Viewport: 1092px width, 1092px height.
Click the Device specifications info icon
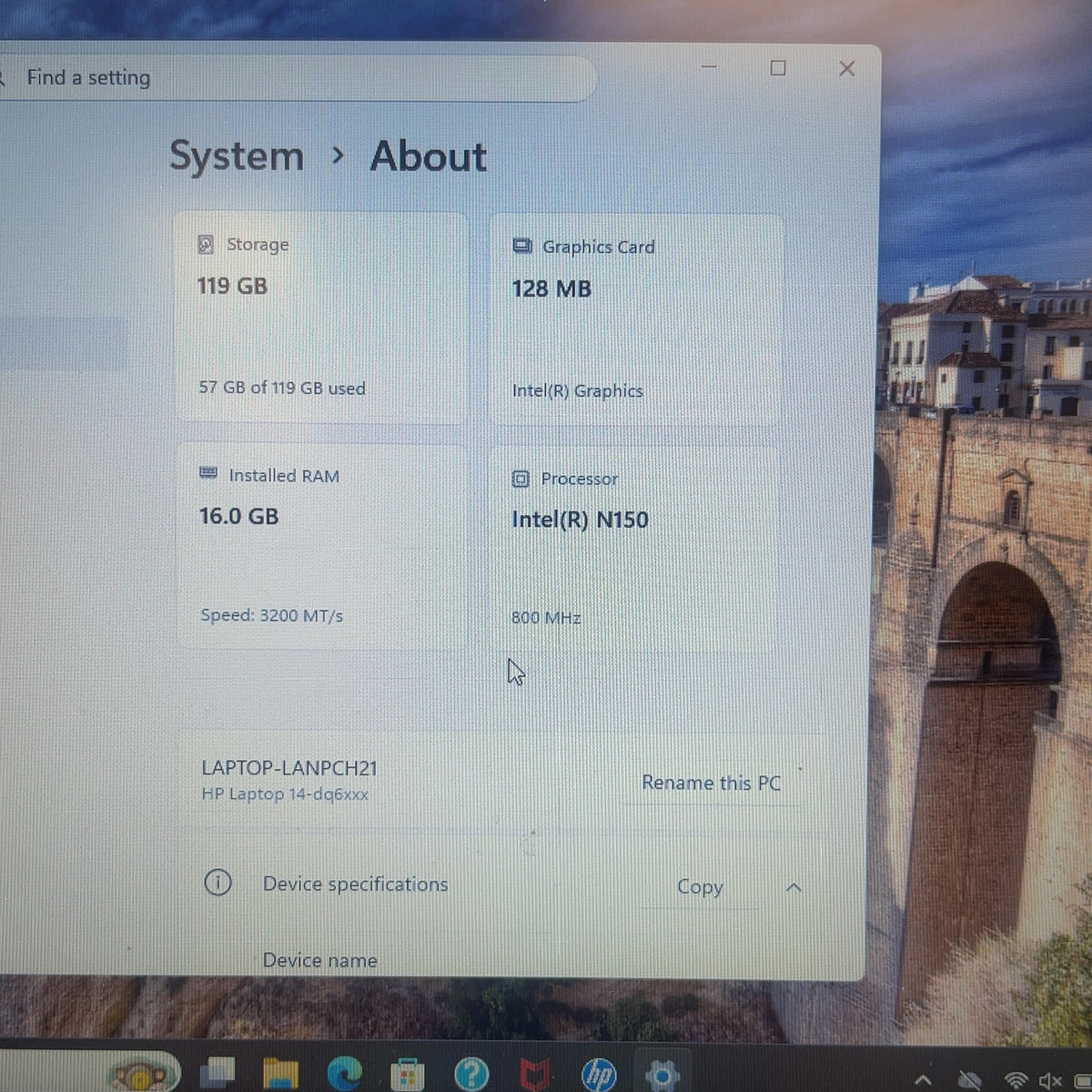217,883
